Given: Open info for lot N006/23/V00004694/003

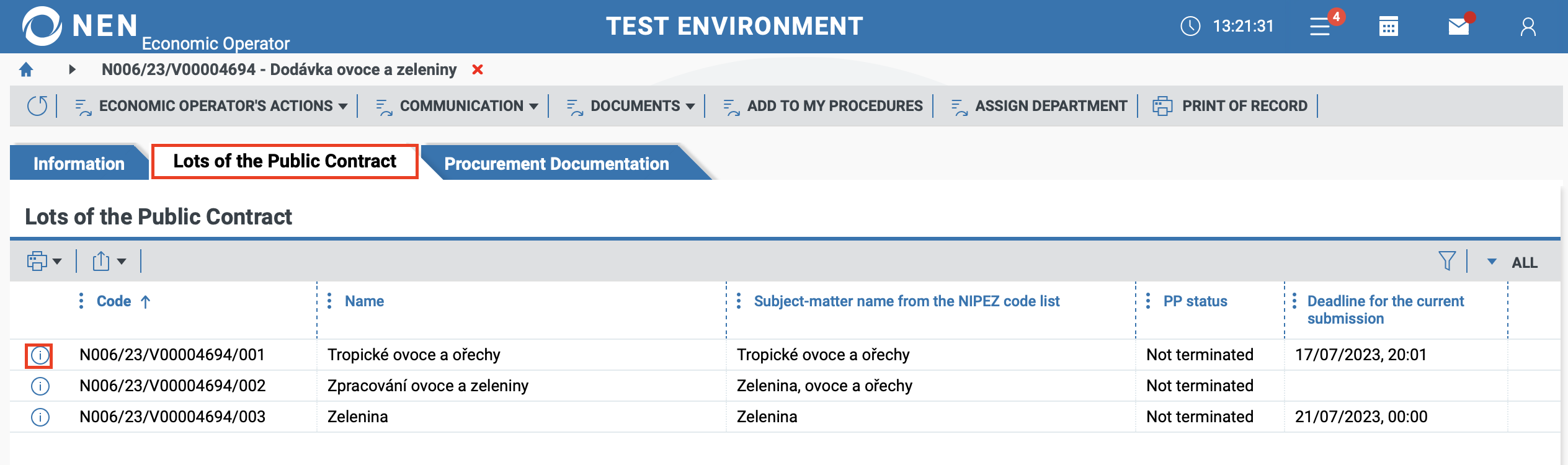Looking at the screenshot, I should 40,417.
